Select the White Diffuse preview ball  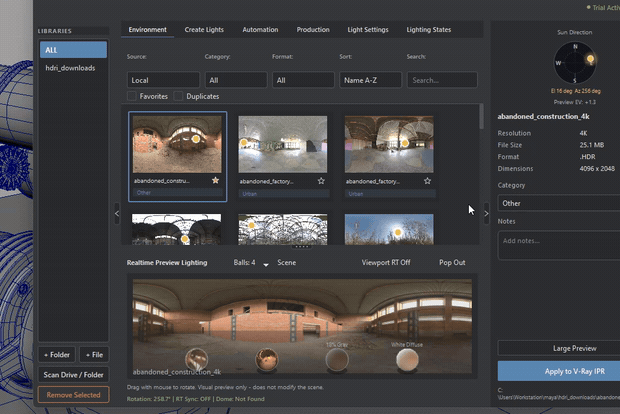[x=407, y=359]
